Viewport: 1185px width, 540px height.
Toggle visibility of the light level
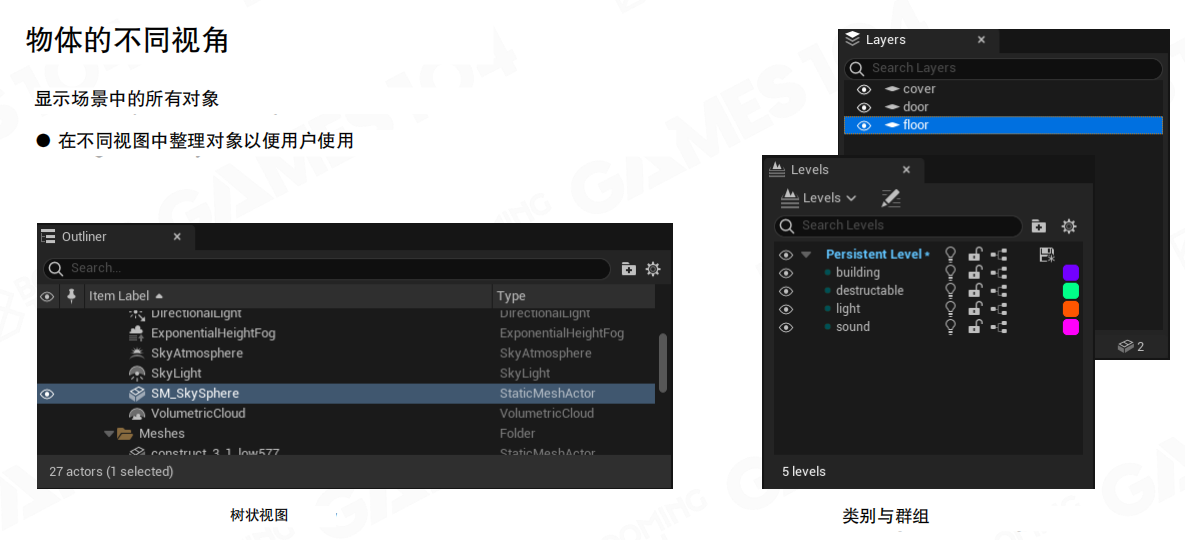pos(786,309)
